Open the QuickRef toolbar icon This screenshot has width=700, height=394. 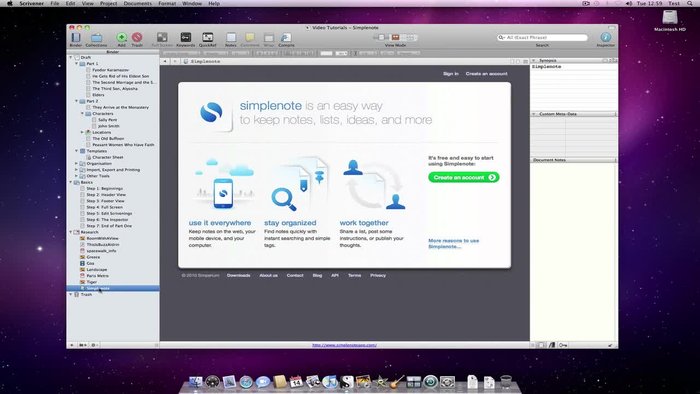(208, 37)
